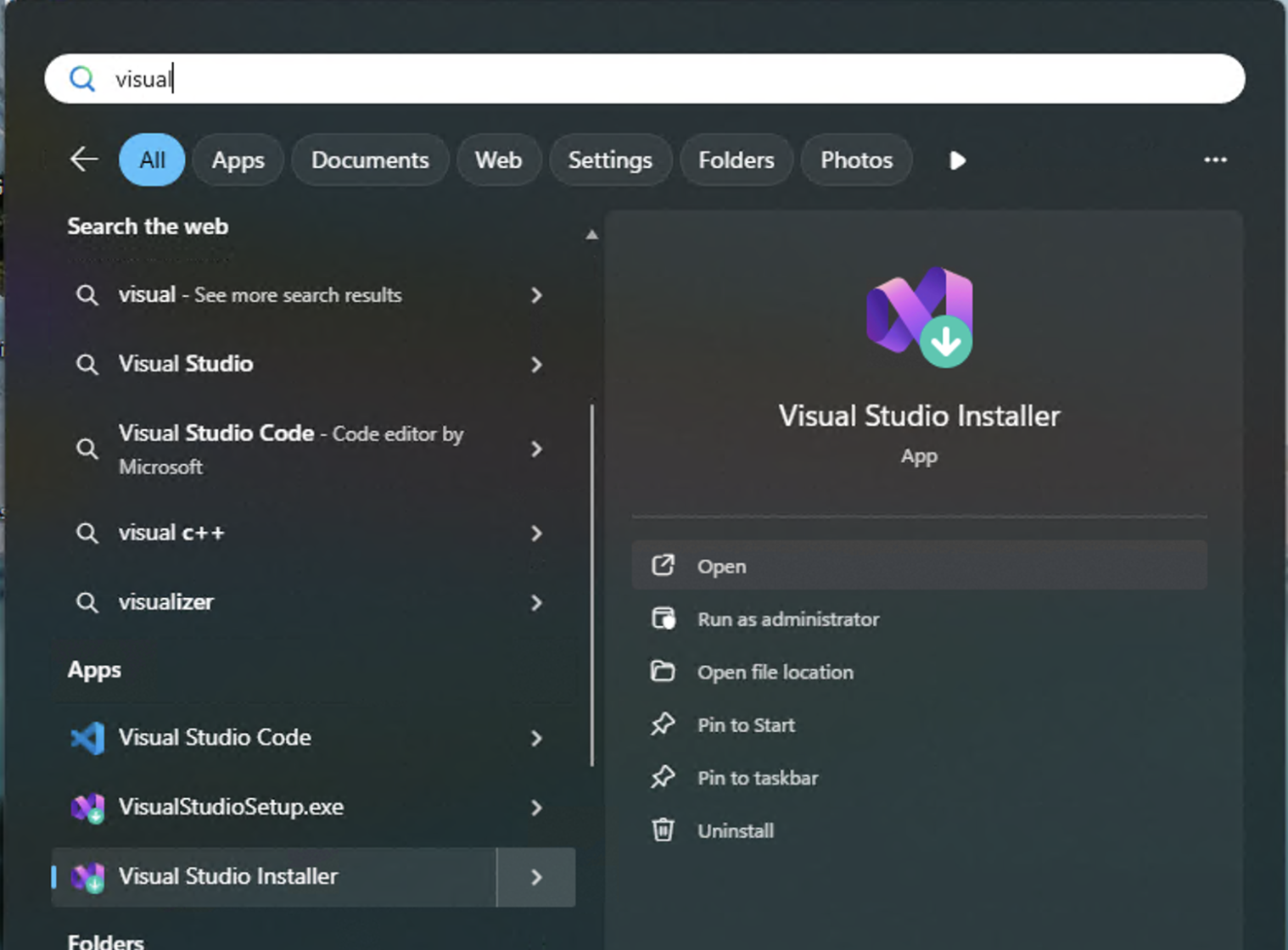
Task: Expand options for Visual Studio Installer result
Action: (536, 877)
